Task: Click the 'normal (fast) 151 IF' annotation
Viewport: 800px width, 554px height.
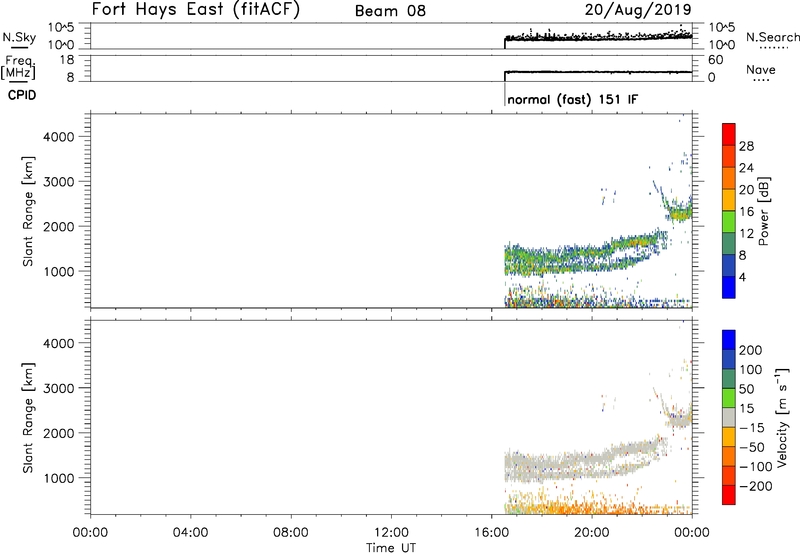Action: click(x=572, y=99)
